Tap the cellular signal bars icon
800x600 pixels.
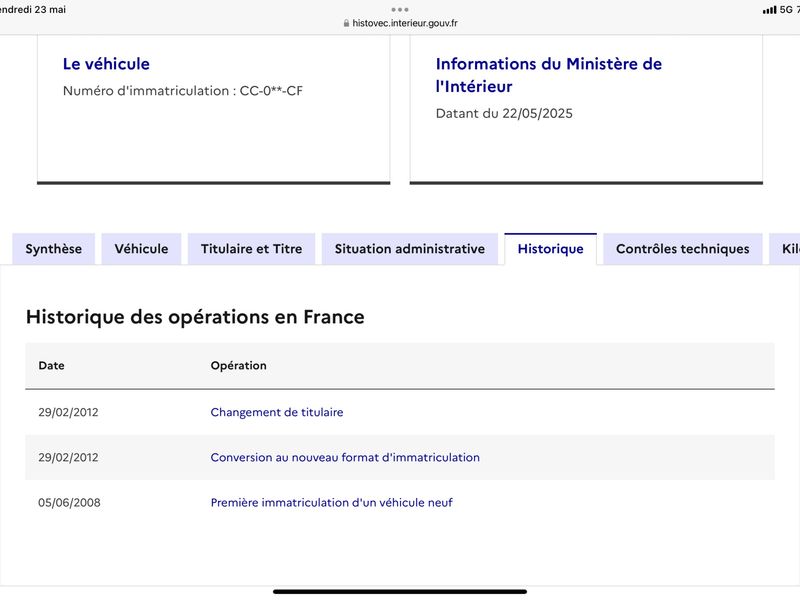click(x=769, y=10)
